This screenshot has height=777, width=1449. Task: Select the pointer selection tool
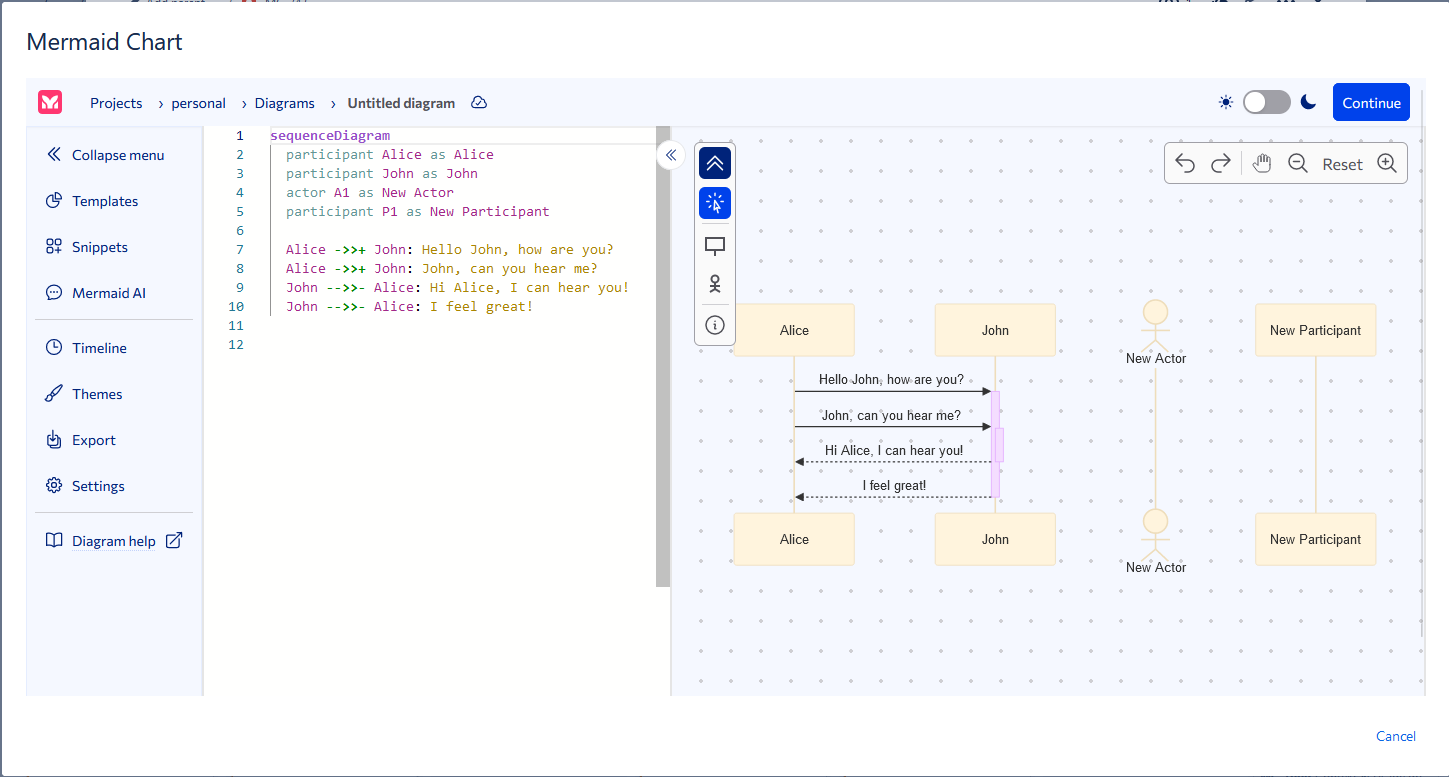click(x=715, y=203)
